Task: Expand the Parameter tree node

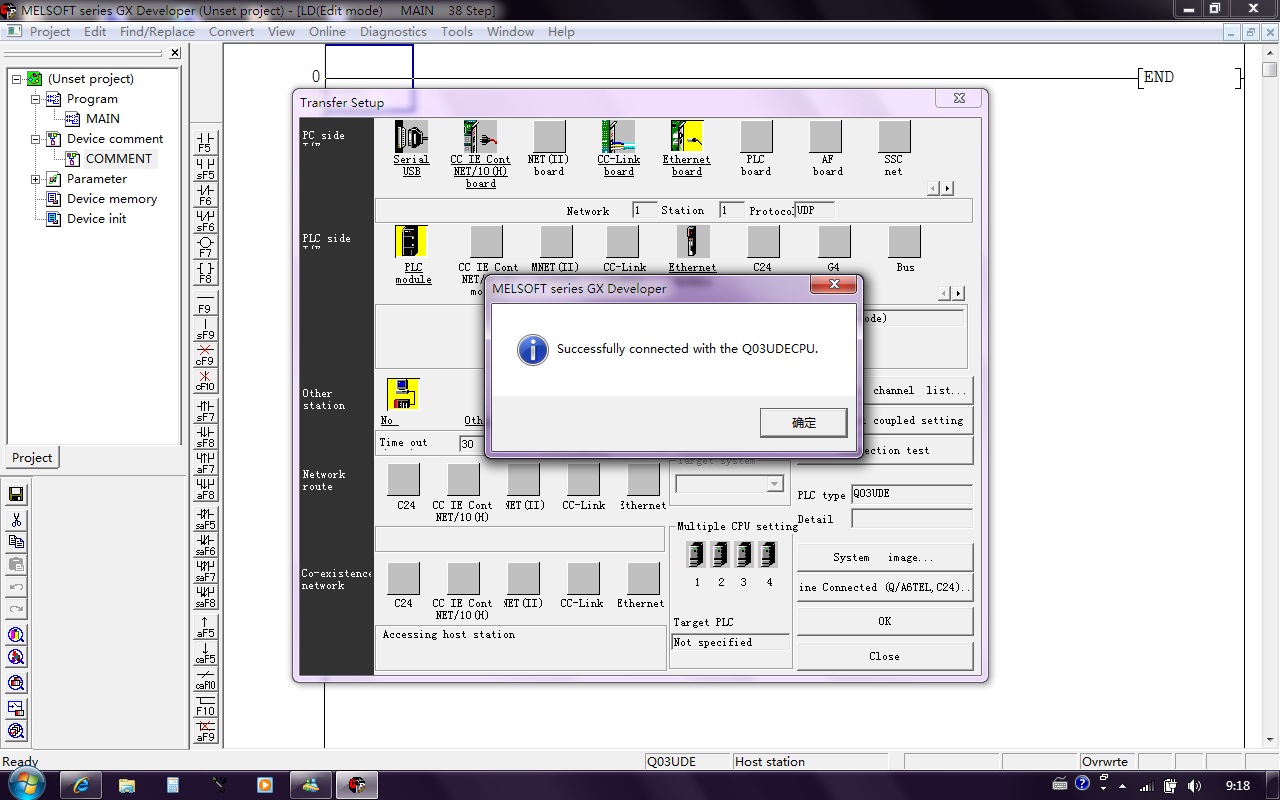Action: click(x=36, y=179)
